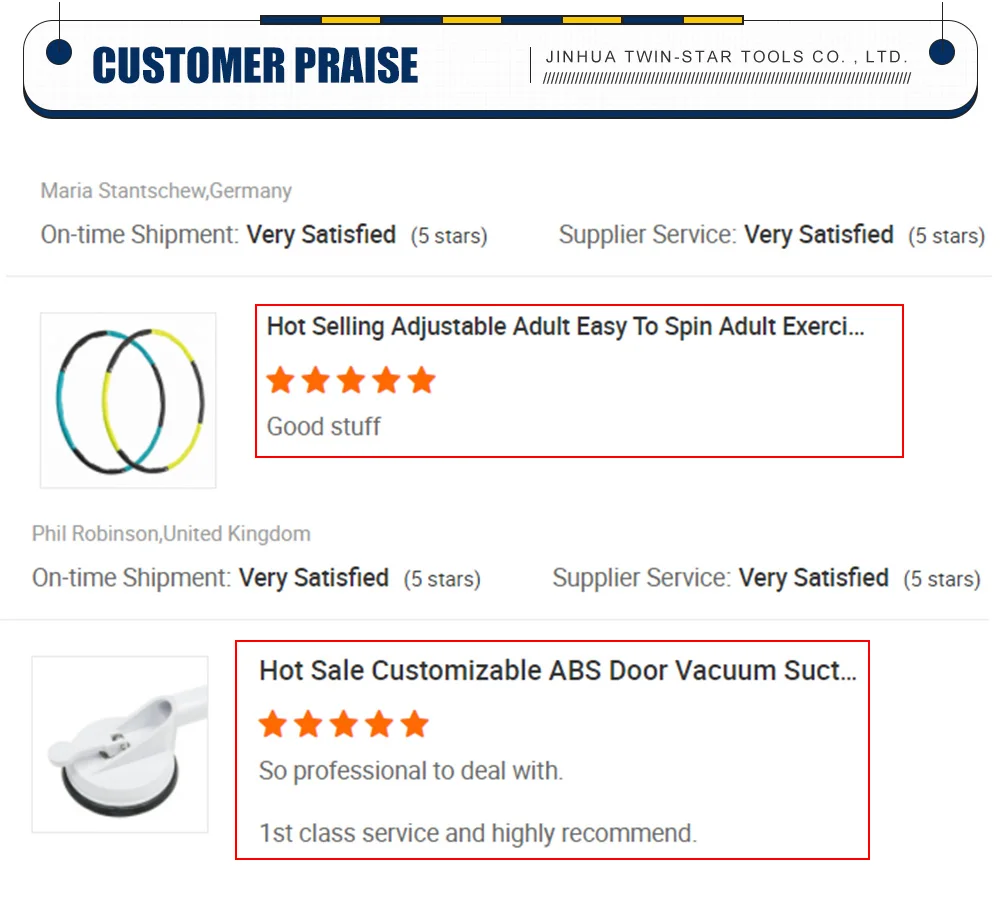This screenshot has height=906, width=1000.
Task: Open the Hot Sale Customizable ABS Door title
Action: coord(557,670)
